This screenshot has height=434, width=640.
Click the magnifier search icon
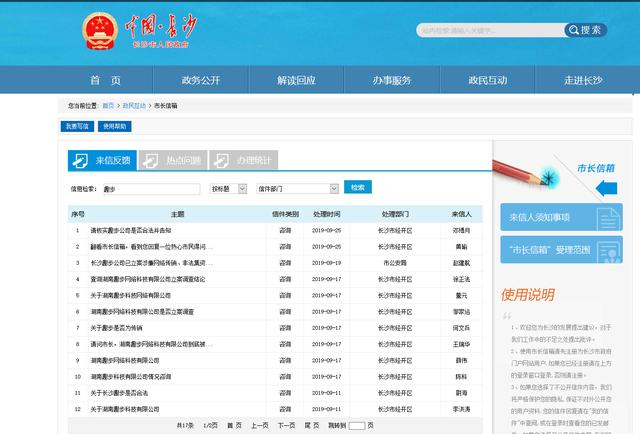click(573, 30)
